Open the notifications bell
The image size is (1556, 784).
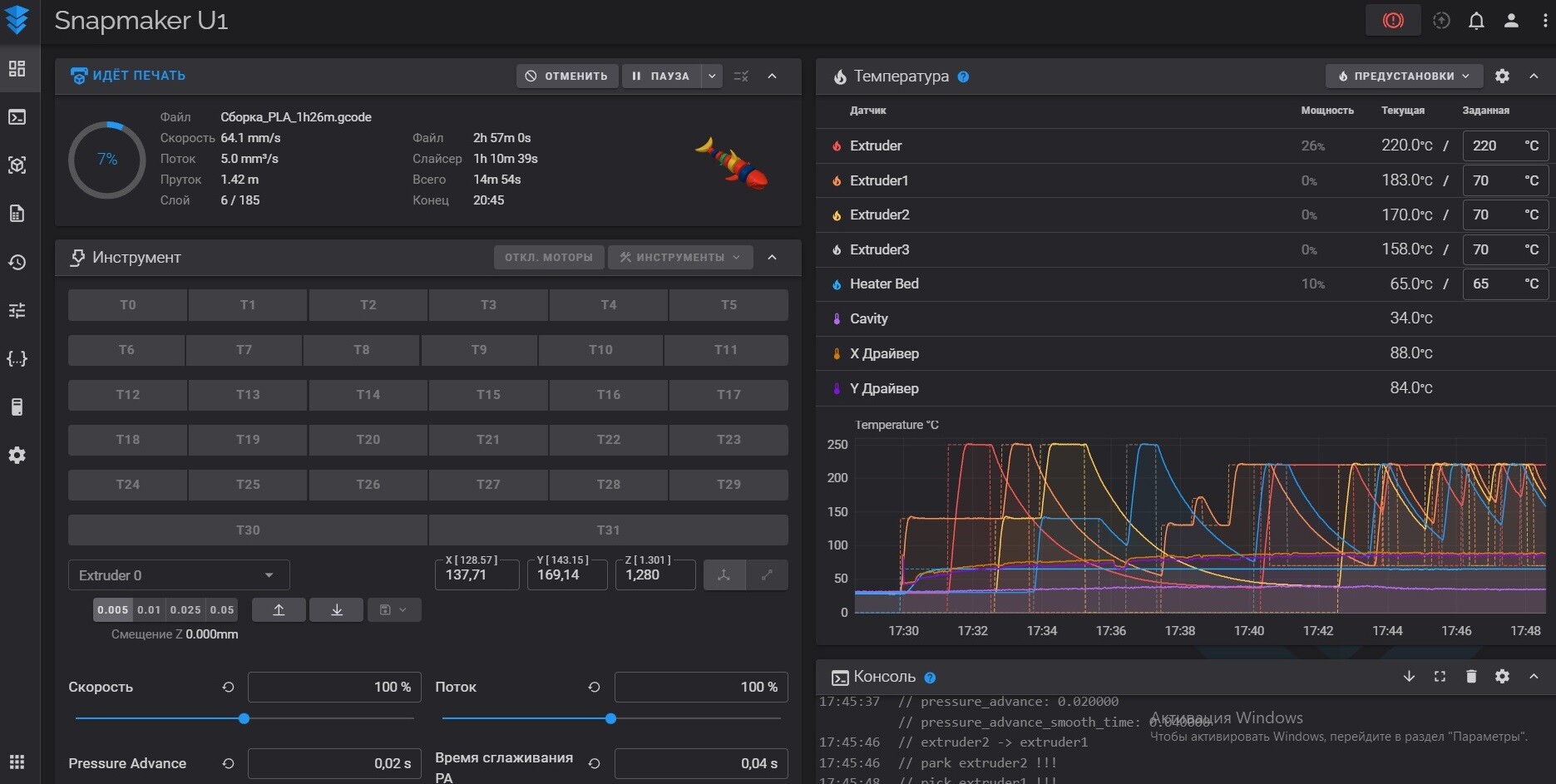pyautogui.click(x=1476, y=21)
